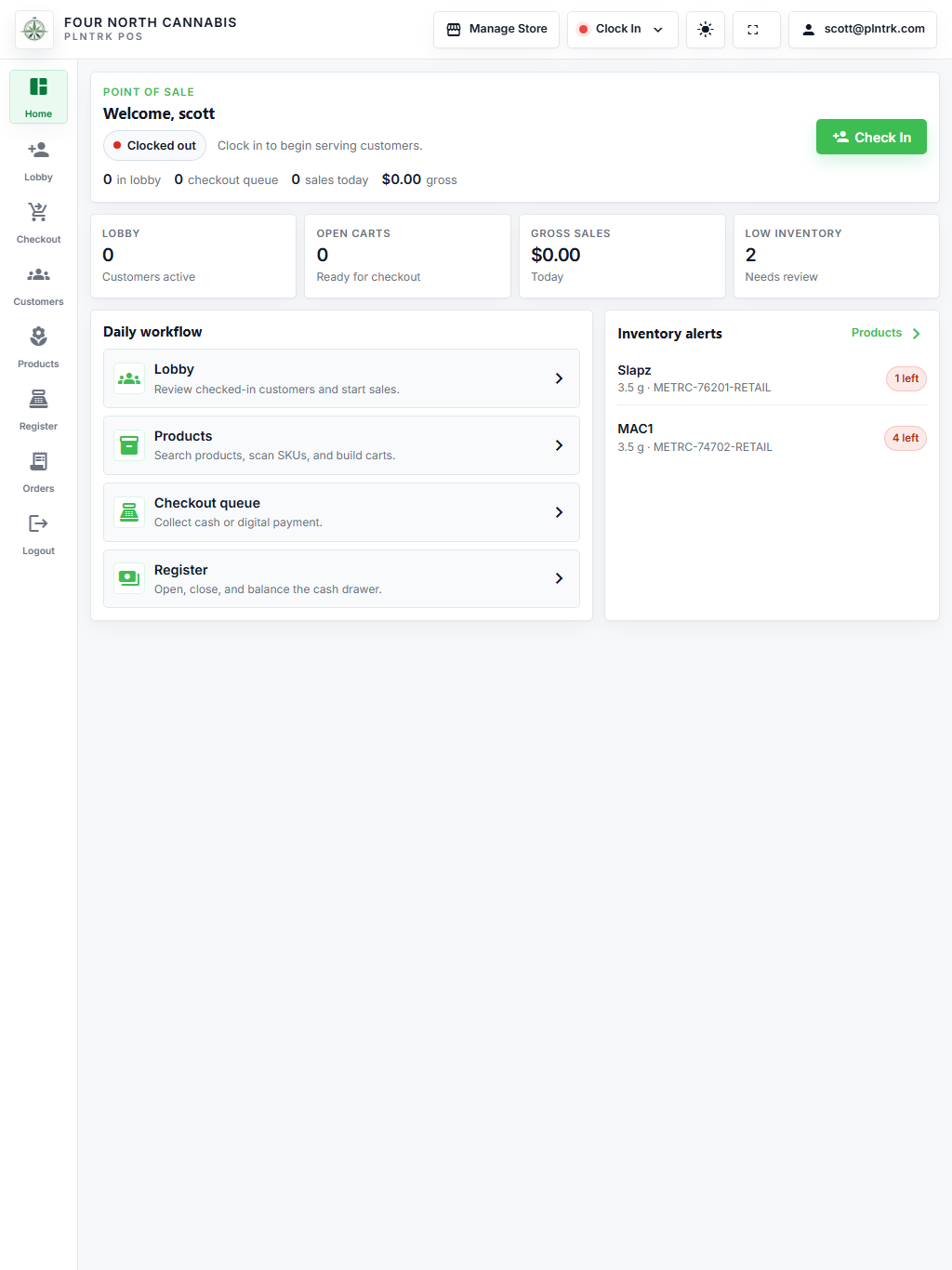Click the '0 sales today' summary
The image size is (952, 1270).
click(330, 179)
